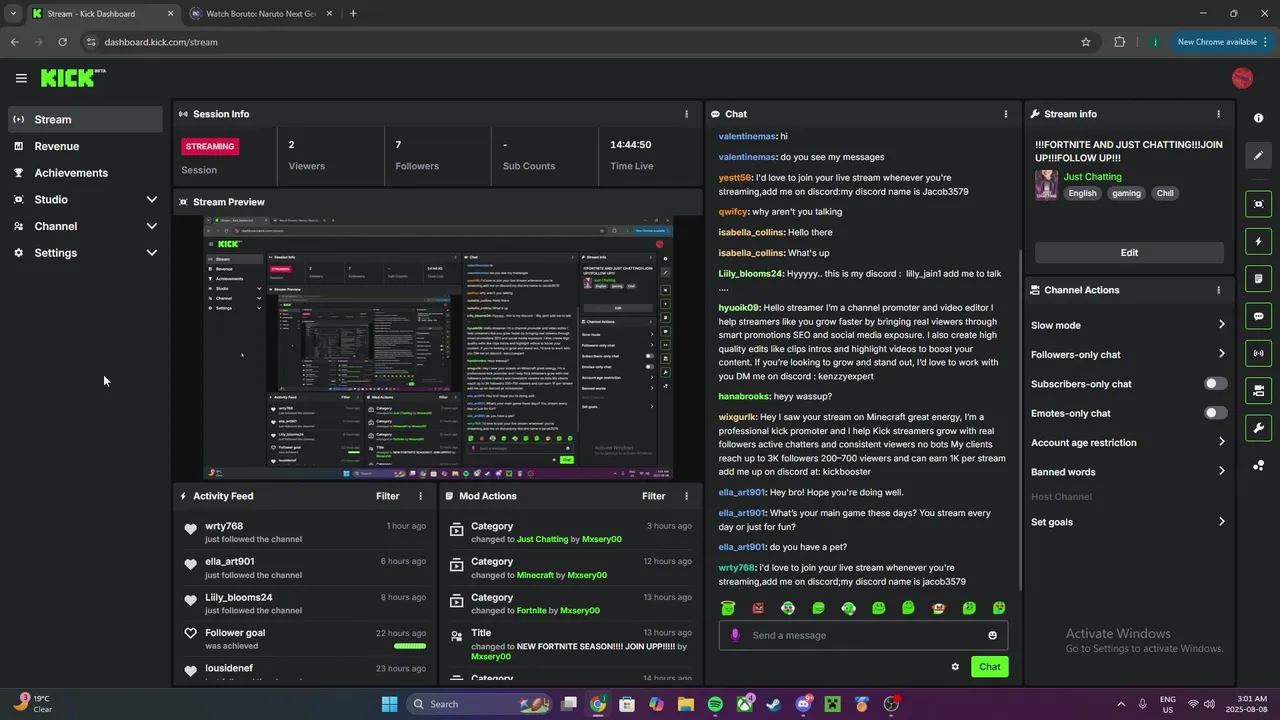The image size is (1280, 720).
Task: Open Account age restriction options
Action: coord(1128,442)
